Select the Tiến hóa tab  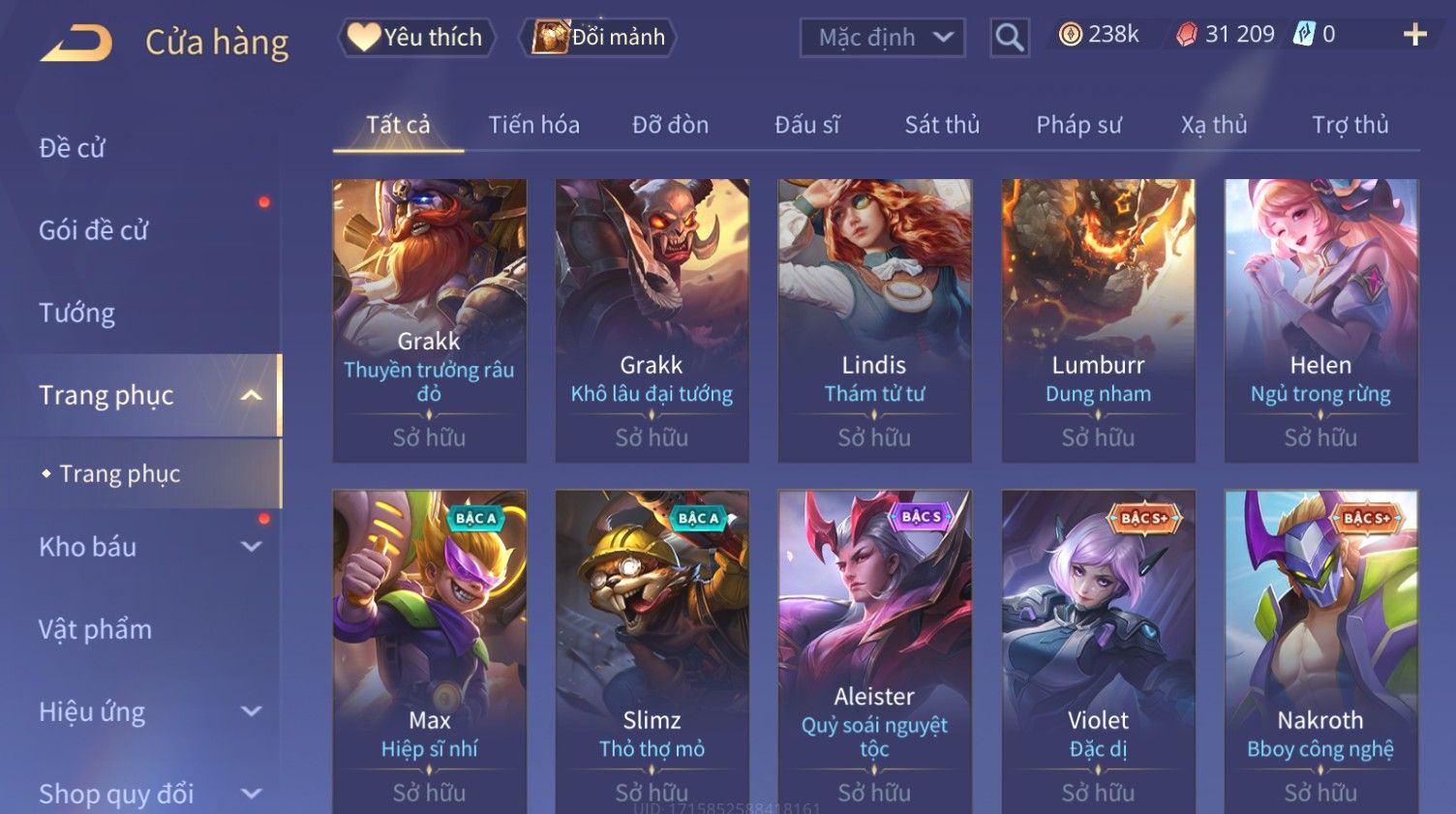533,125
